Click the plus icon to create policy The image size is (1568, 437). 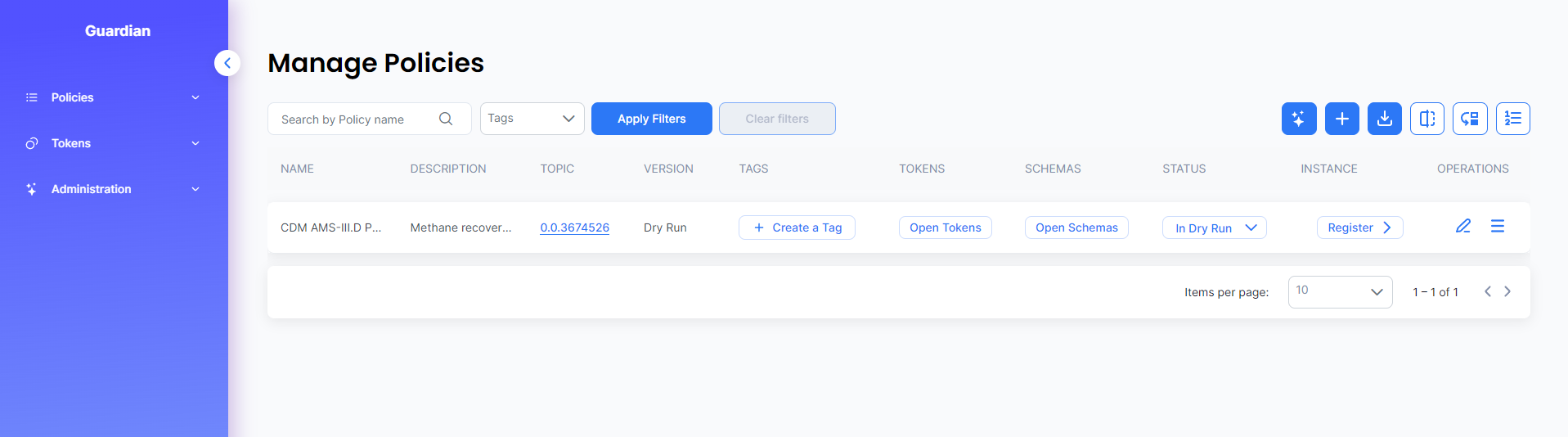(x=1342, y=119)
